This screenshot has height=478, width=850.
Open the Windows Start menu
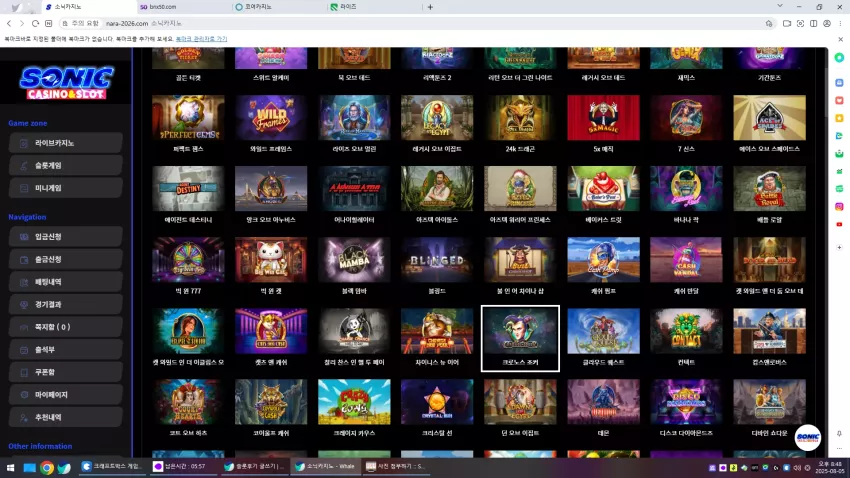(x=10, y=467)
